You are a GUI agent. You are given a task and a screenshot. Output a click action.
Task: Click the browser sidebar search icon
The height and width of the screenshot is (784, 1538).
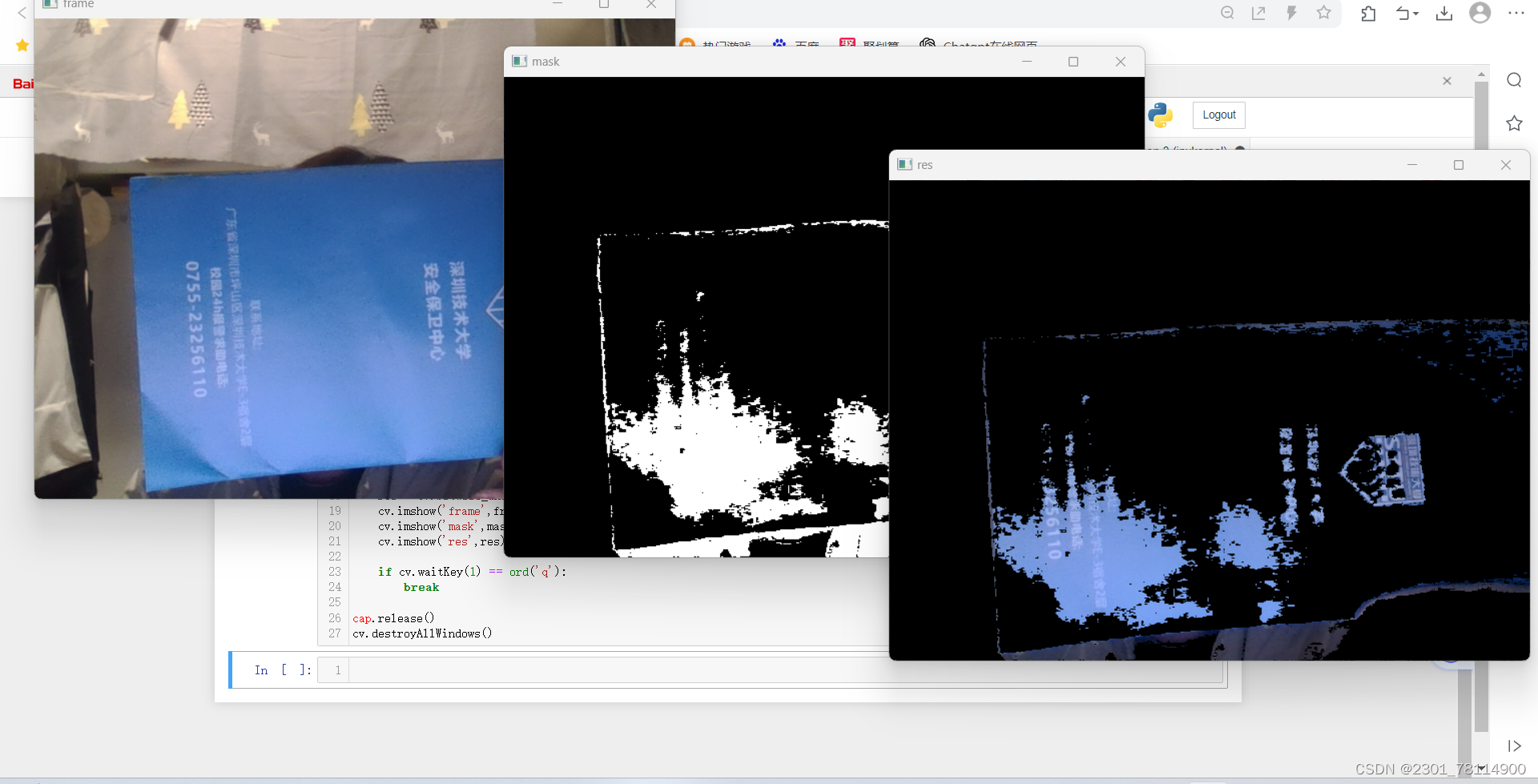coord(1514,80)
